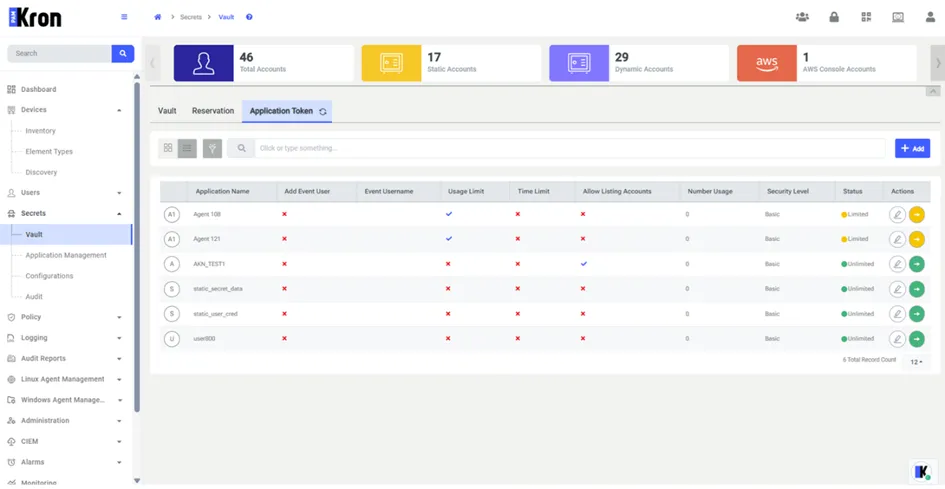Screen dimensions: 945x489
Task: Click the magnifier icon beside the filter input
Action: click(241, 148)
